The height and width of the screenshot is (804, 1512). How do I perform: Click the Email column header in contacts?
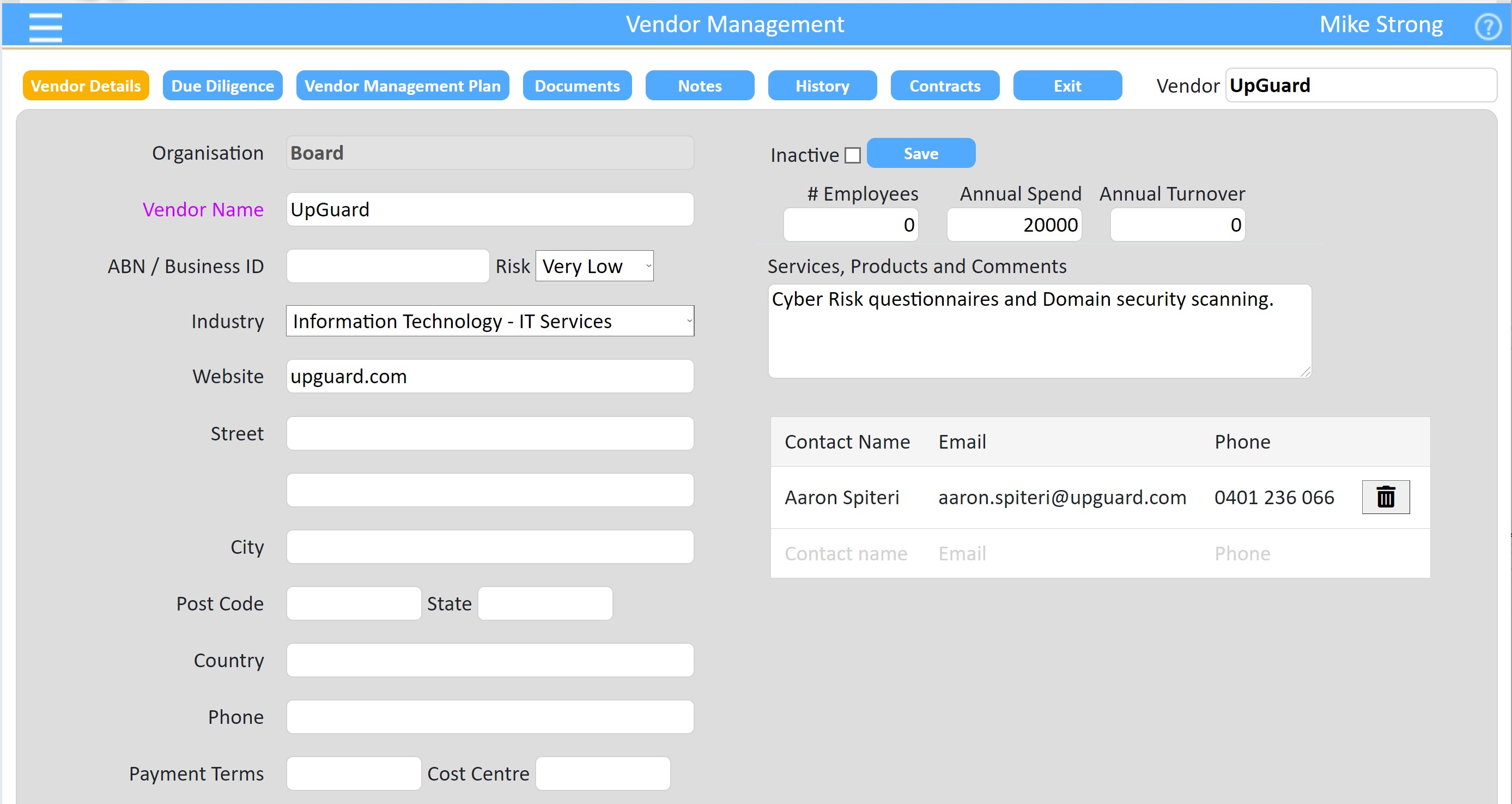pos(962,442)
